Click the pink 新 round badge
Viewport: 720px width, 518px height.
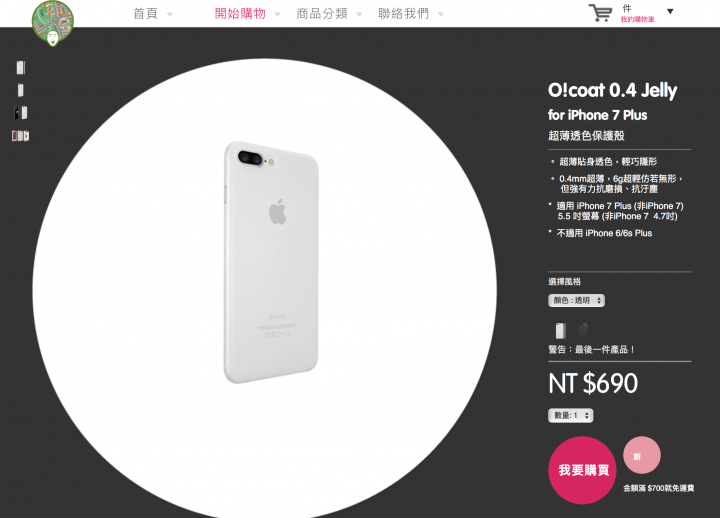click(641, 455)
